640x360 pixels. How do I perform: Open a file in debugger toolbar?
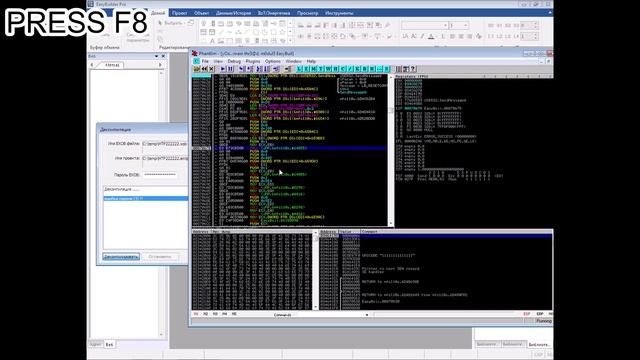(197, 69)
